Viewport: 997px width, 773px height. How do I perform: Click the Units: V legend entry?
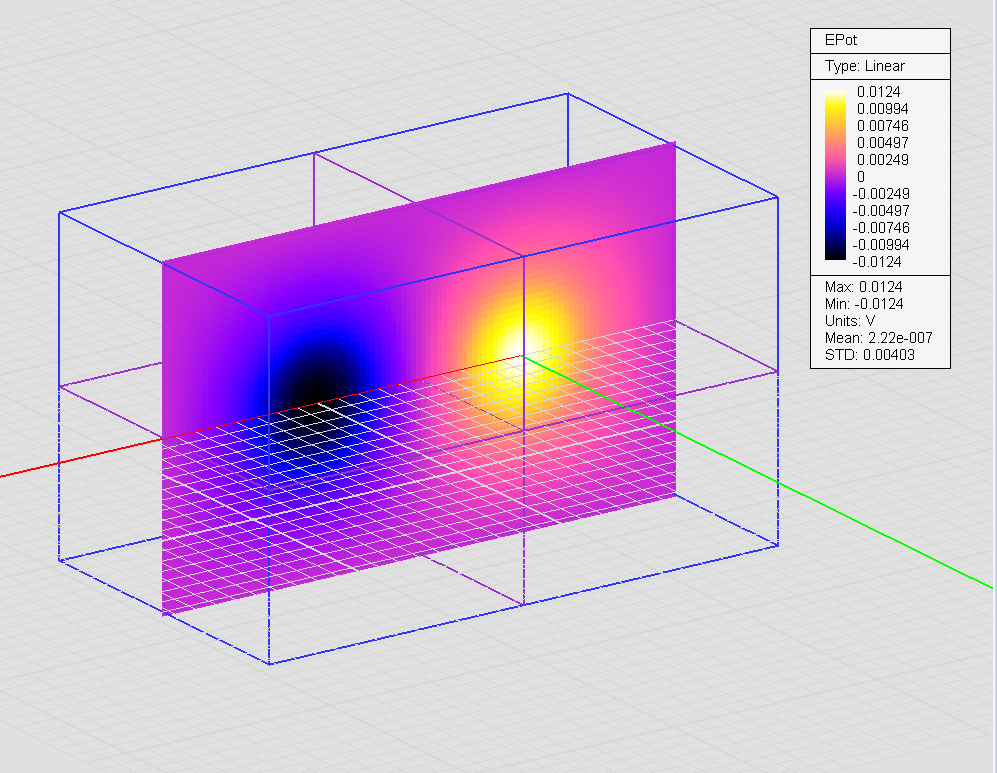point(849,321)
